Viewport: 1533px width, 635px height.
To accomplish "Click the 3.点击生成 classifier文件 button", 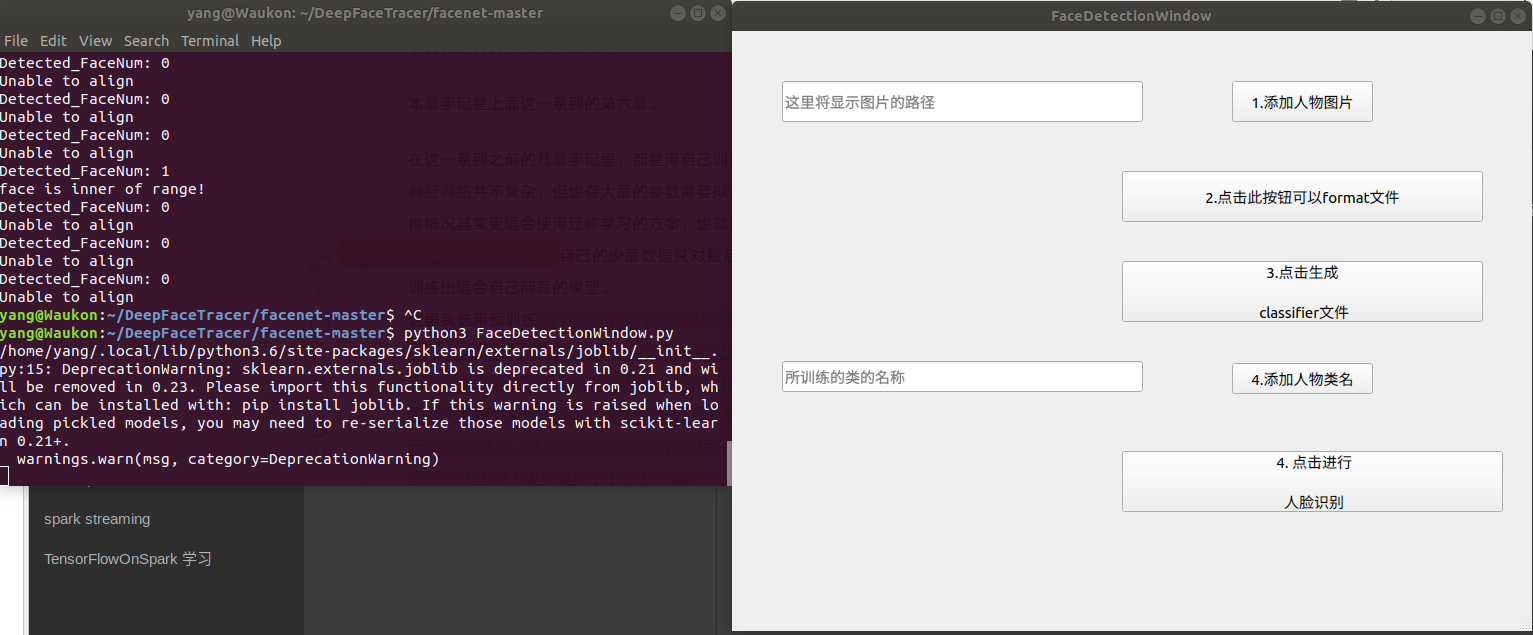I will click(1302, 292).
